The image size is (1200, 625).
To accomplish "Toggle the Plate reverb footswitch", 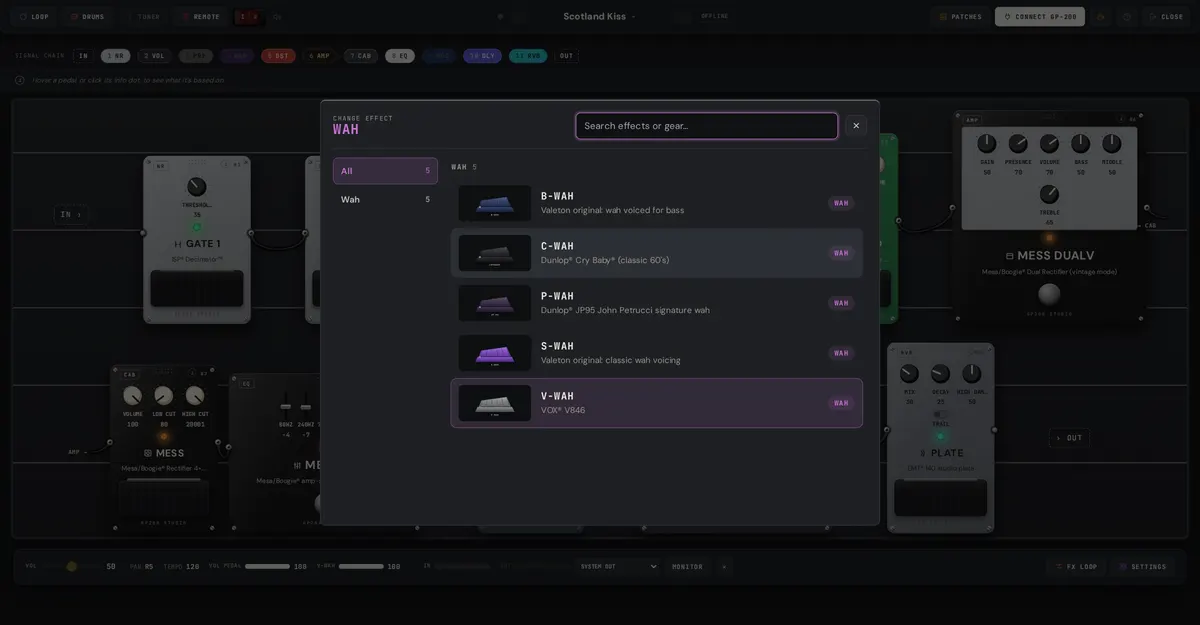I will 940,497.
